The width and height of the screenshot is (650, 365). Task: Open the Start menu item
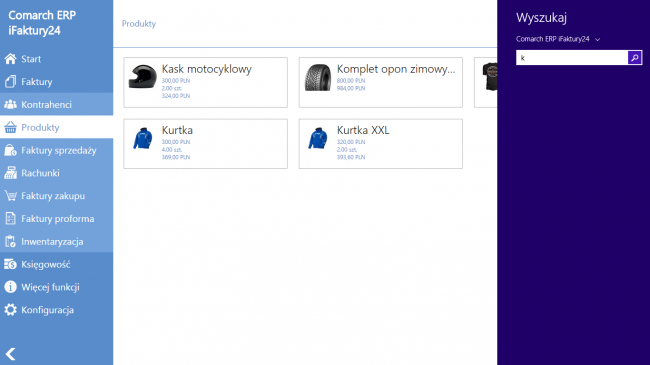pos(56,59)
